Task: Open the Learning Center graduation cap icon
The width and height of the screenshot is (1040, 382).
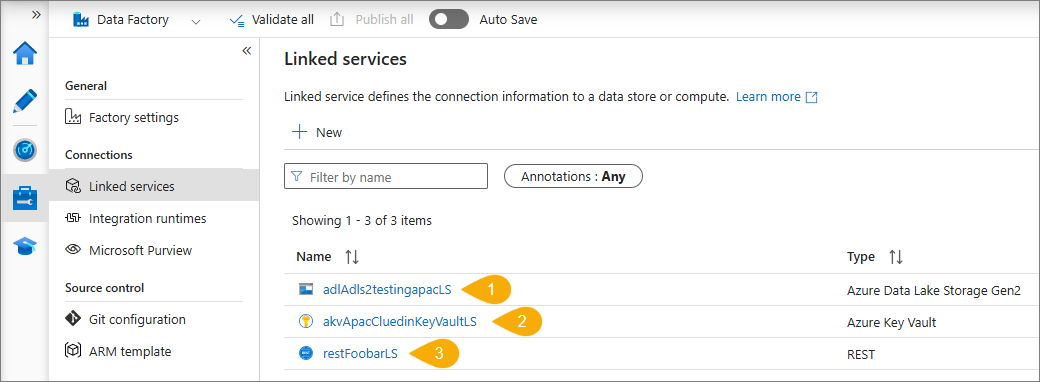Action: coord(25,246)
